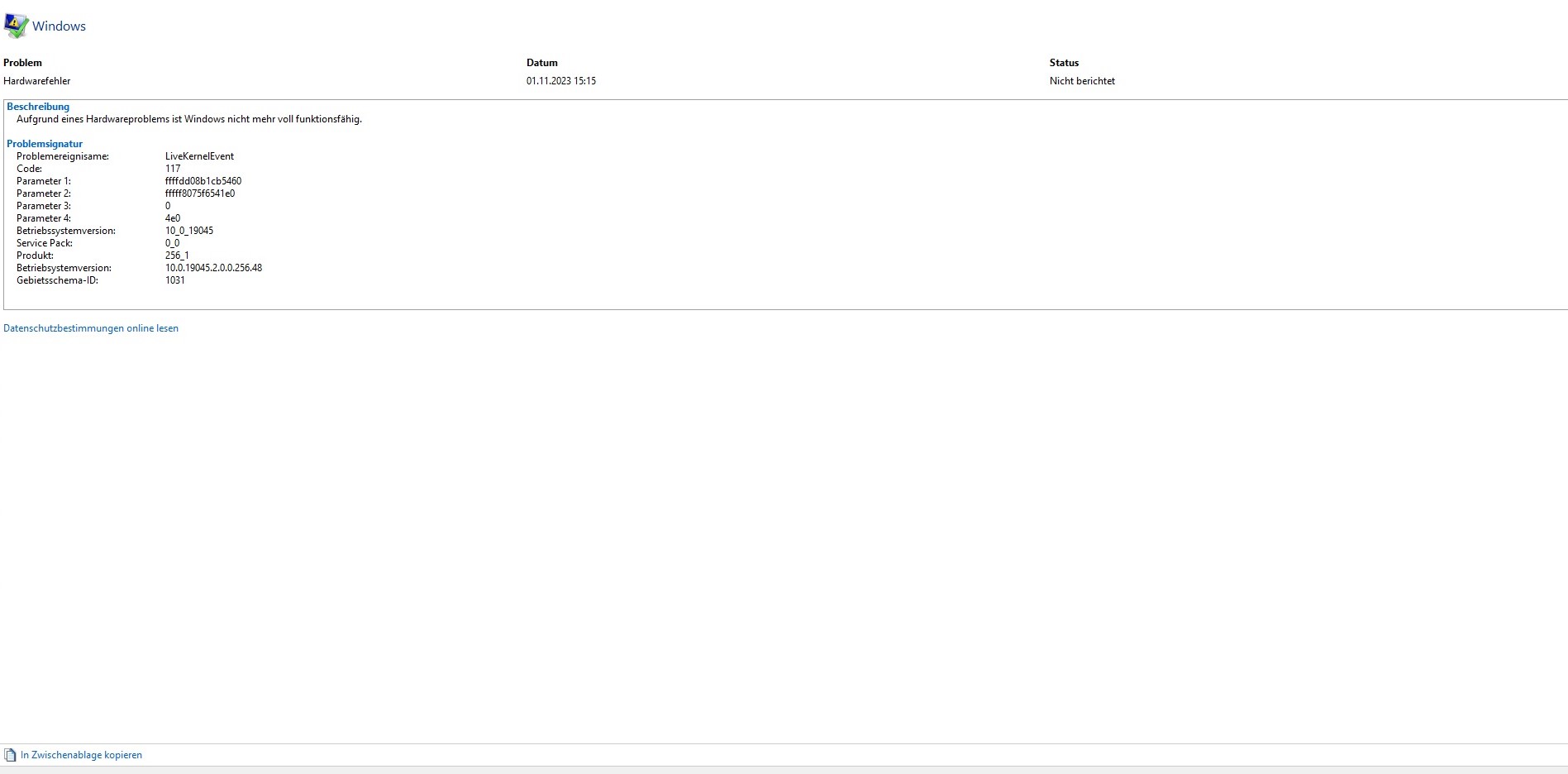
Task: Select version '10.0.19045.2.0.0.256.48'
Action: point(213,268)
